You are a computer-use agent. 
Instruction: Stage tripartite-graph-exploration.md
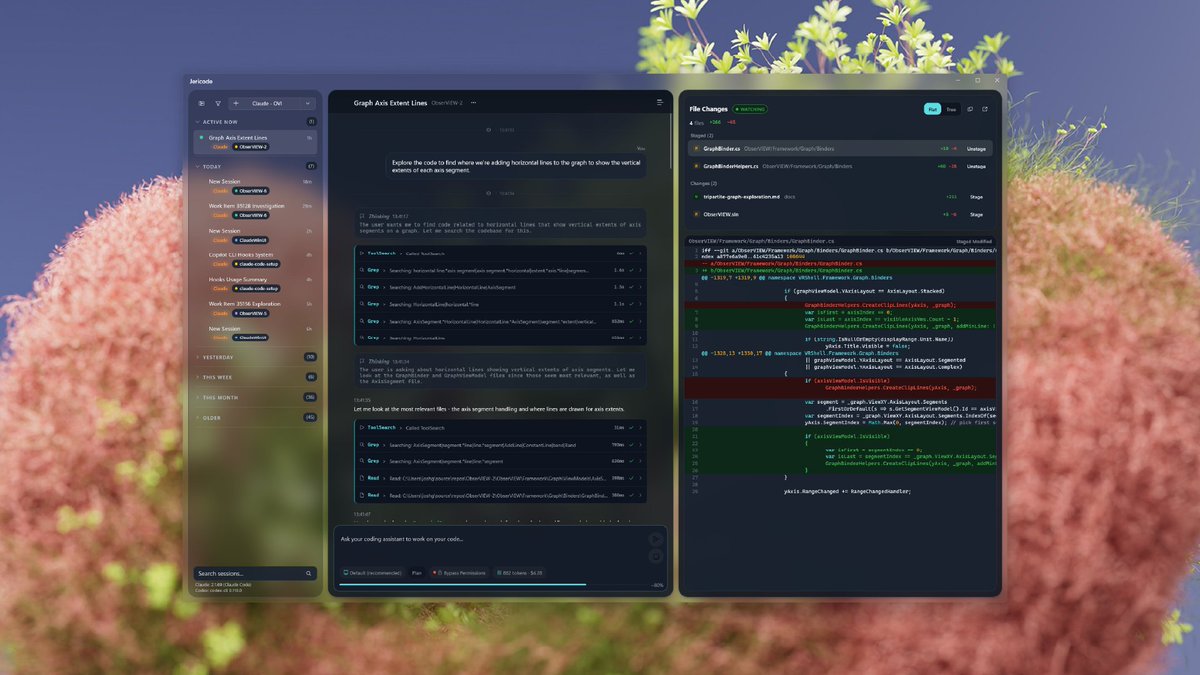(x=976, y=197)
